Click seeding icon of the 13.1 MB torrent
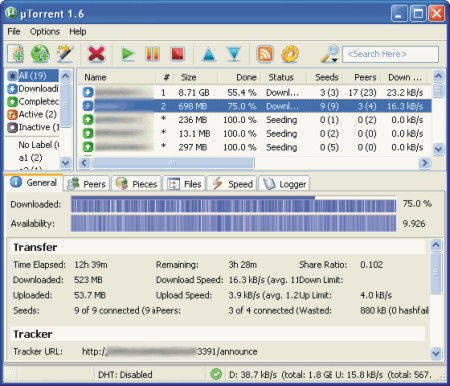450x386 pixels. [x=88, y=133]
